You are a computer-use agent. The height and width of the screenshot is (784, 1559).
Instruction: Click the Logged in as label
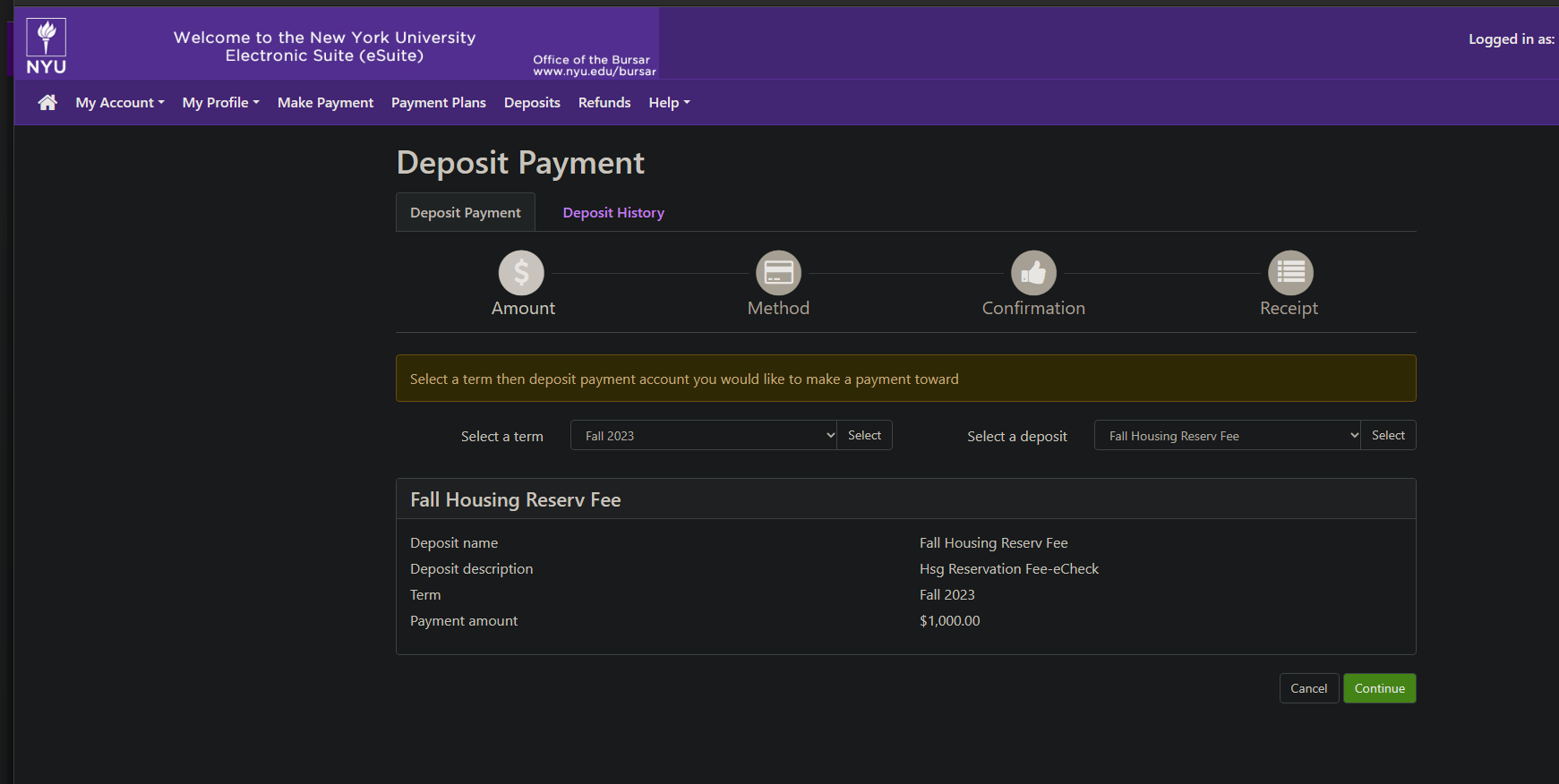click(x=1512, y=39)
